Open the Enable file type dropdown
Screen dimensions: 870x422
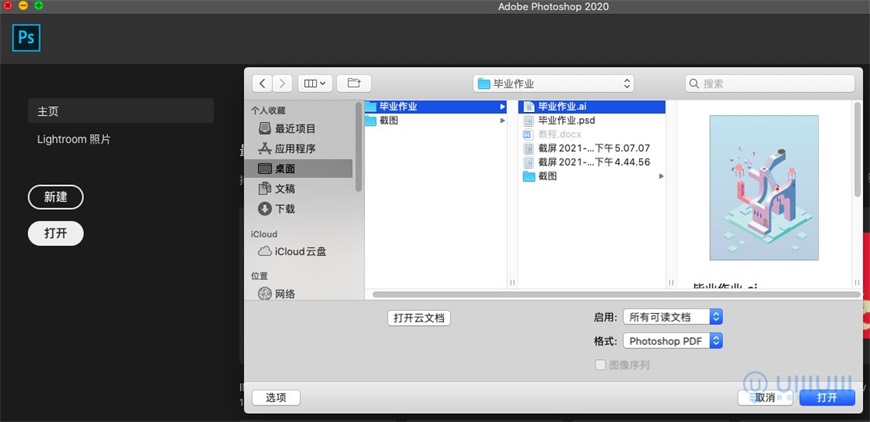[672, 317]
